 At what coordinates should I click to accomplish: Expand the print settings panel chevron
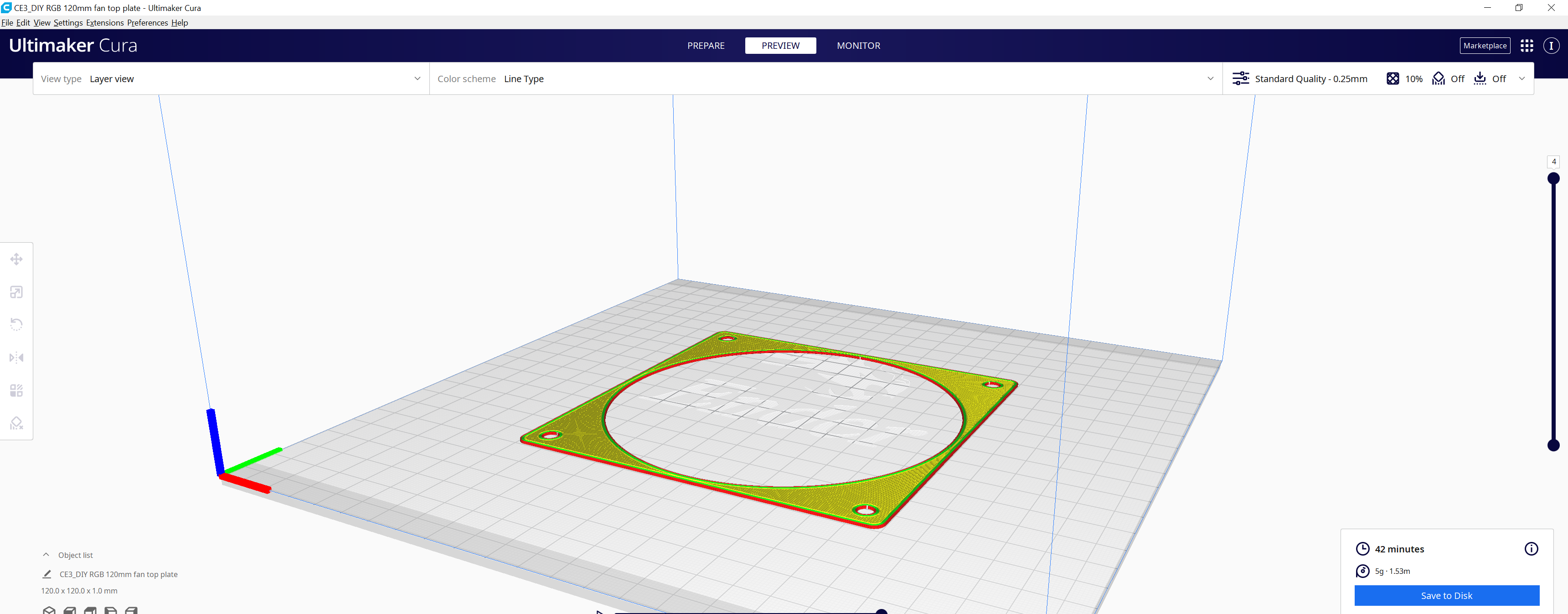pos(1522,78)
